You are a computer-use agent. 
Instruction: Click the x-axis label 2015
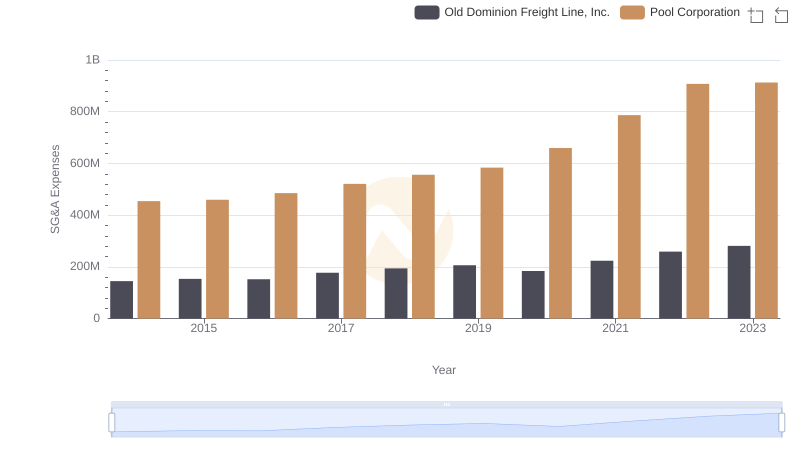coord(204,328)
